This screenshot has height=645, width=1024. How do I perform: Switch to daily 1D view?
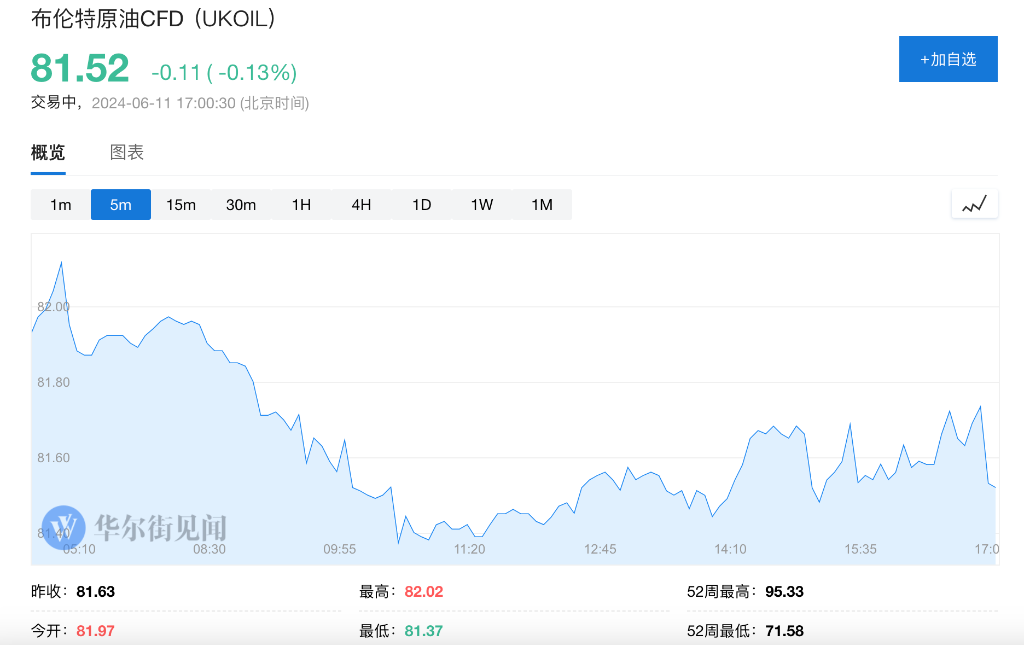click(421, 204)
